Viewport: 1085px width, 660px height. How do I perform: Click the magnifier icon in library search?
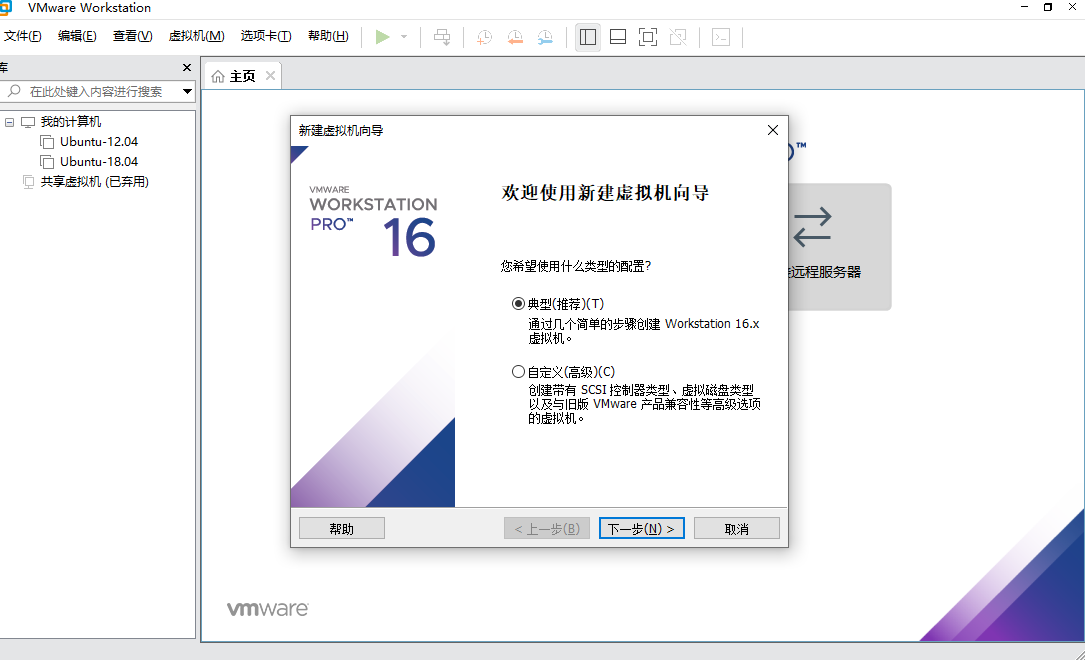pos(14,91)
